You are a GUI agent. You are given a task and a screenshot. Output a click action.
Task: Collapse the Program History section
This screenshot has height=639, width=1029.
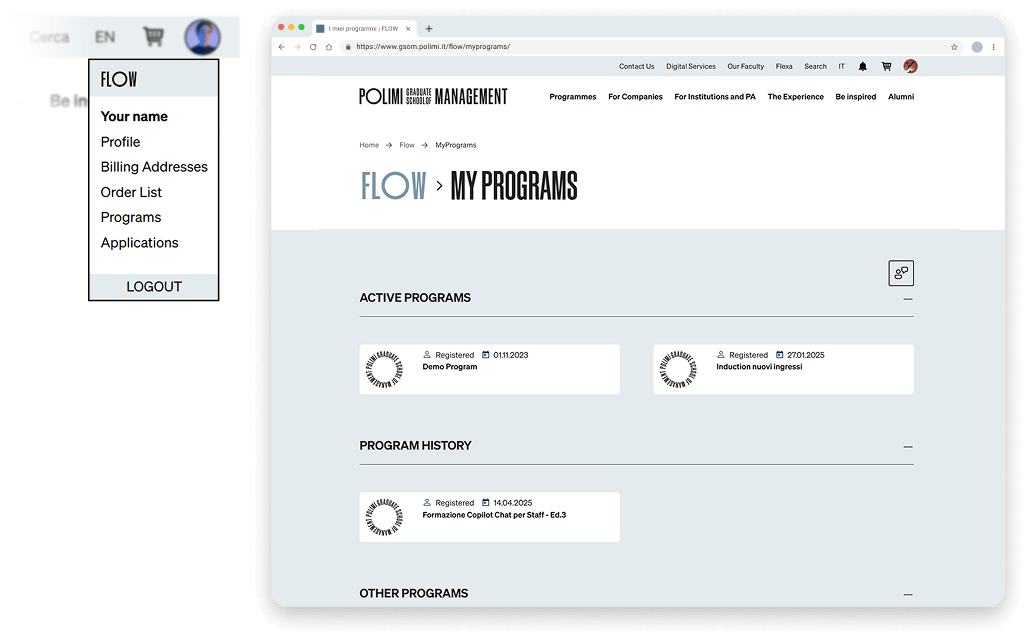(907, 447)
